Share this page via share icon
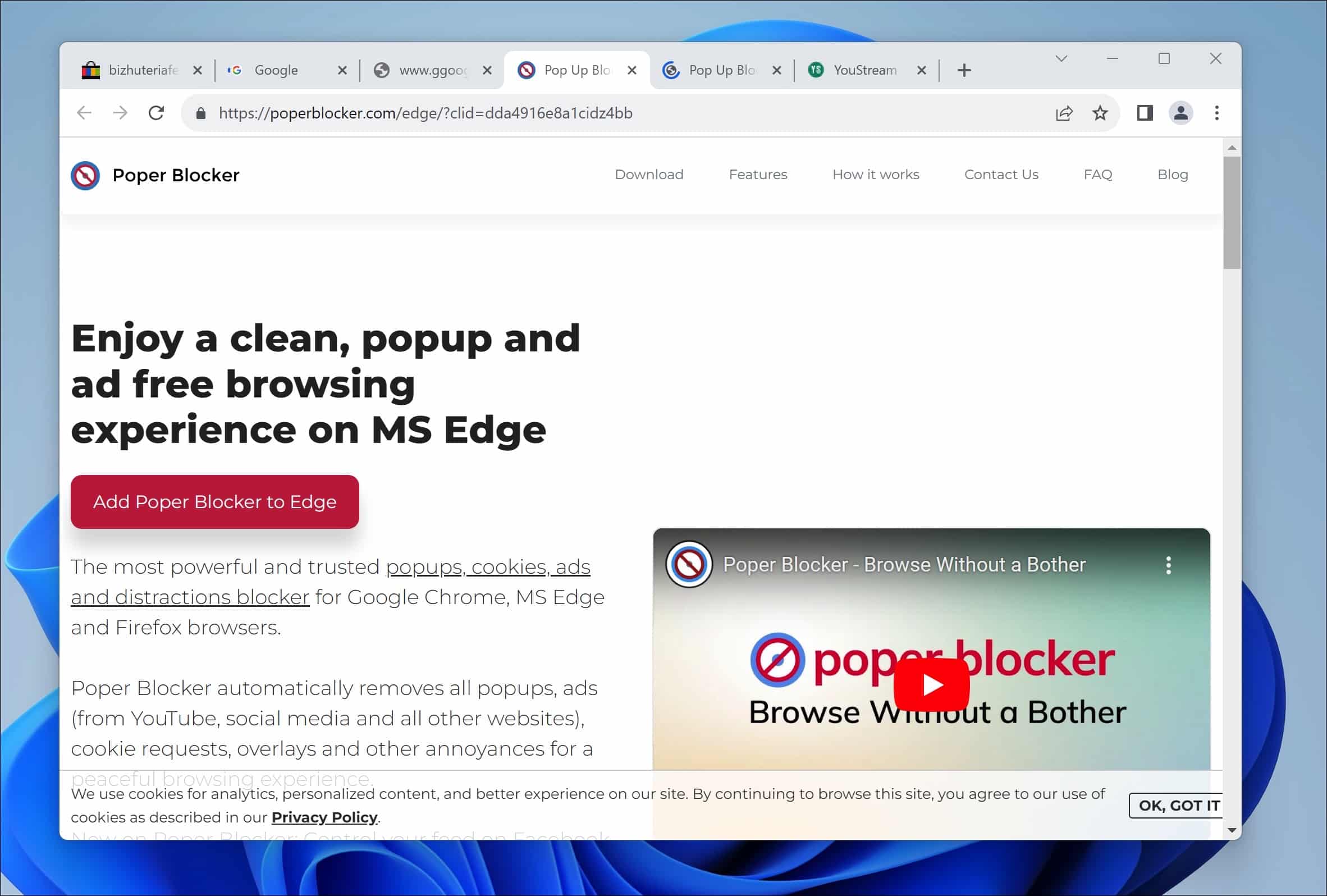The width and height of the screenshot is (1327, 896). coord(1064,113)
